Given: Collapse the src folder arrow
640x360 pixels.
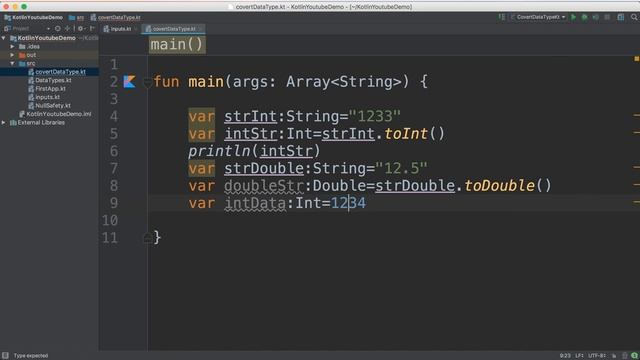Looking at the screenshot, I should 12,64.
